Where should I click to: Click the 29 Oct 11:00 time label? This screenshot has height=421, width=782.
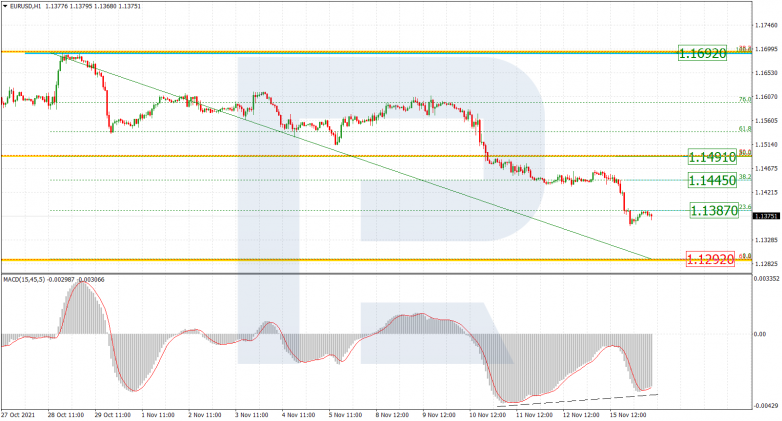(x=113, y=415)
